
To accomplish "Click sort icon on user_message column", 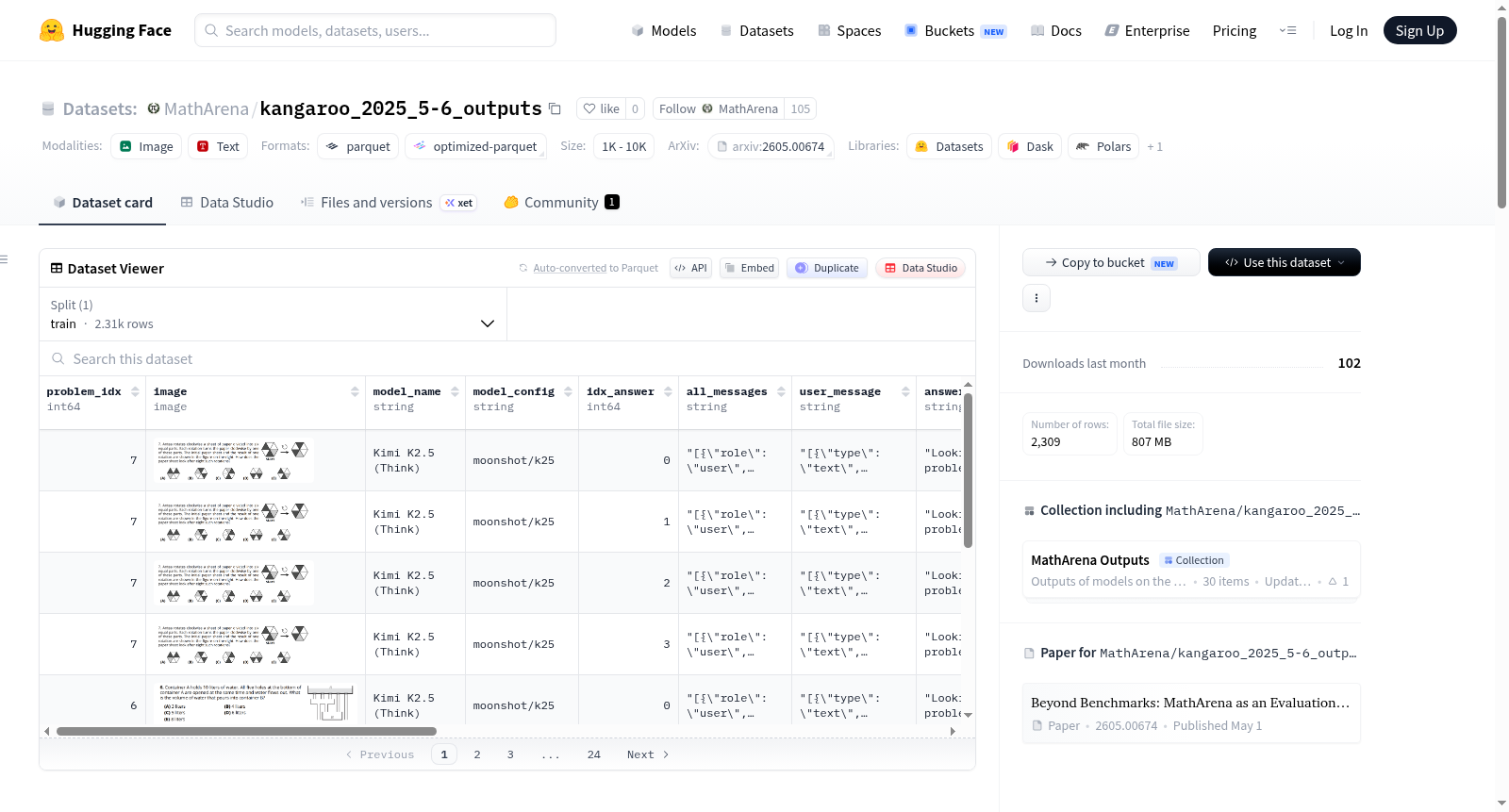I will pyautogui.click(x=905, y=391).
